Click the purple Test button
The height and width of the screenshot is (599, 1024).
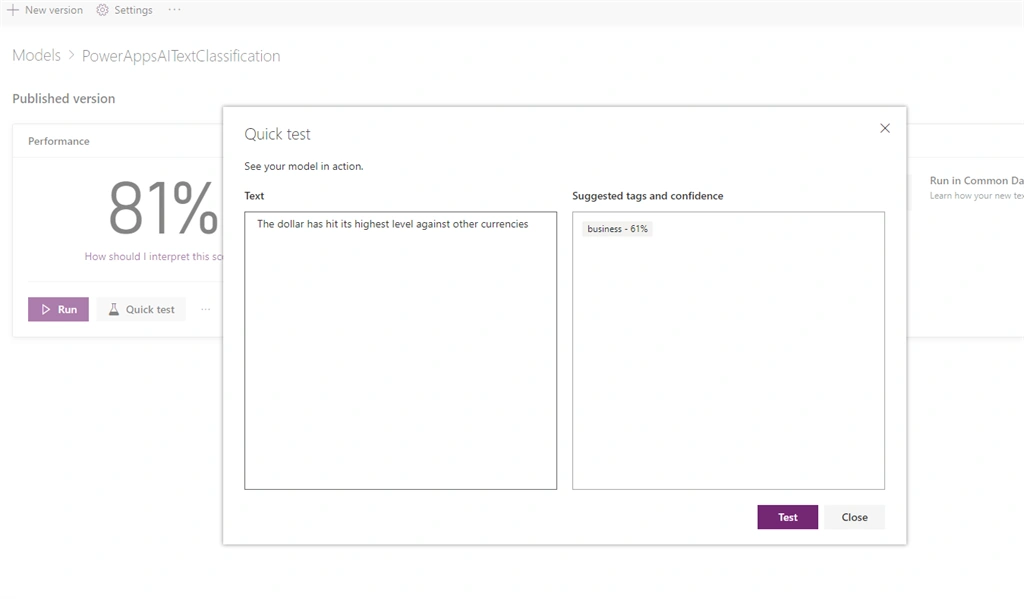(788, 517)
